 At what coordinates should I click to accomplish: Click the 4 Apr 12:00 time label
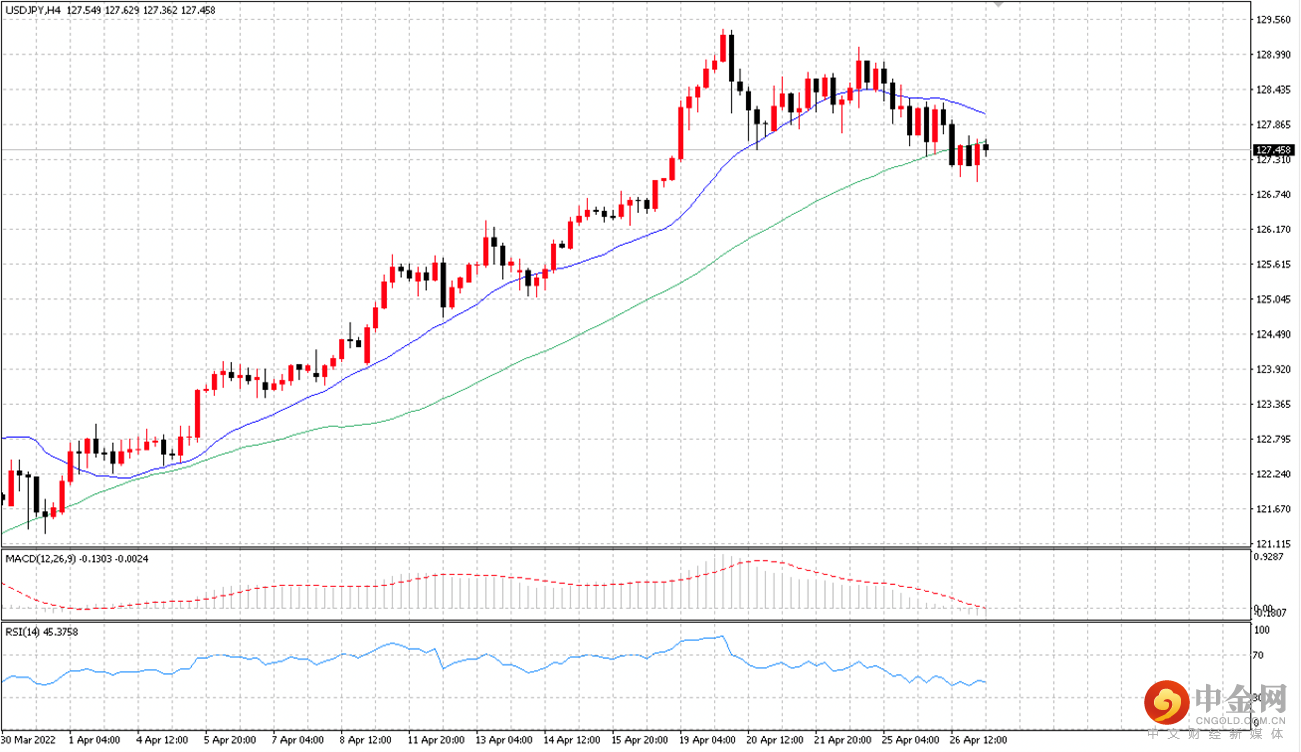pyautogui.click(x=162, y=741)
